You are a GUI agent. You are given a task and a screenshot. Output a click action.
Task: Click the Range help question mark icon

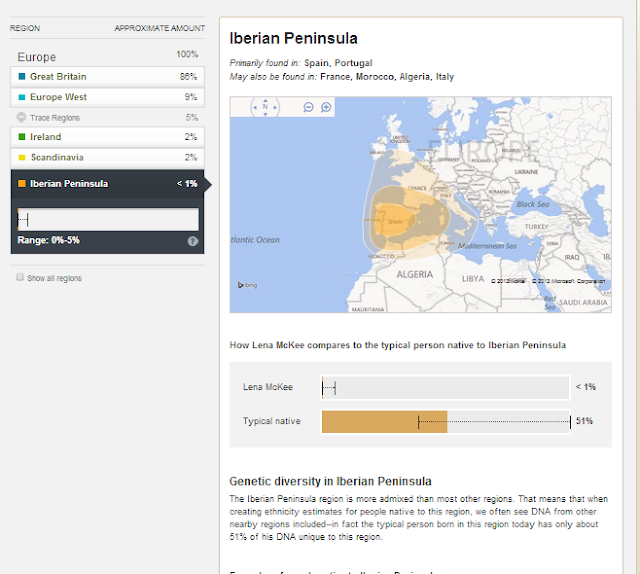pyautogui.click(x=192, y=241)
